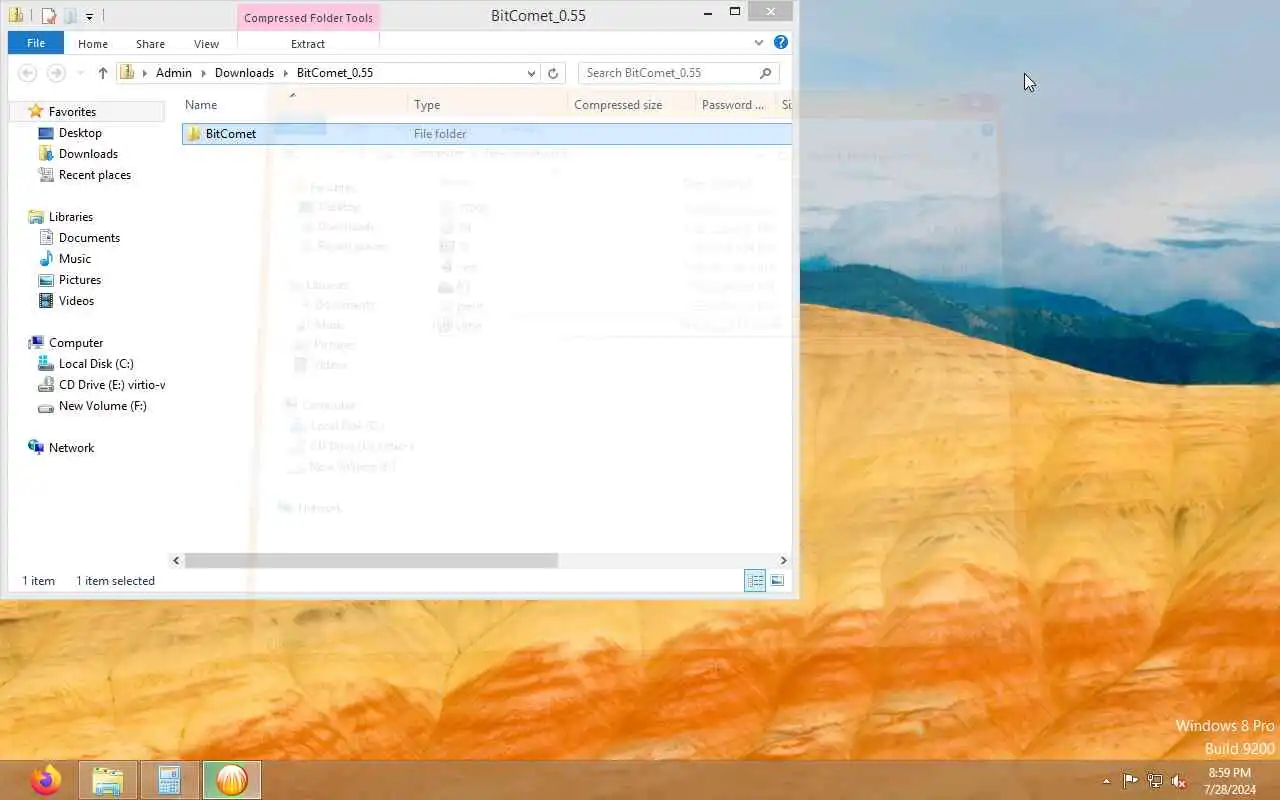Select Libraries in navigation pane

pyautogui.click(x=71, y=217)
